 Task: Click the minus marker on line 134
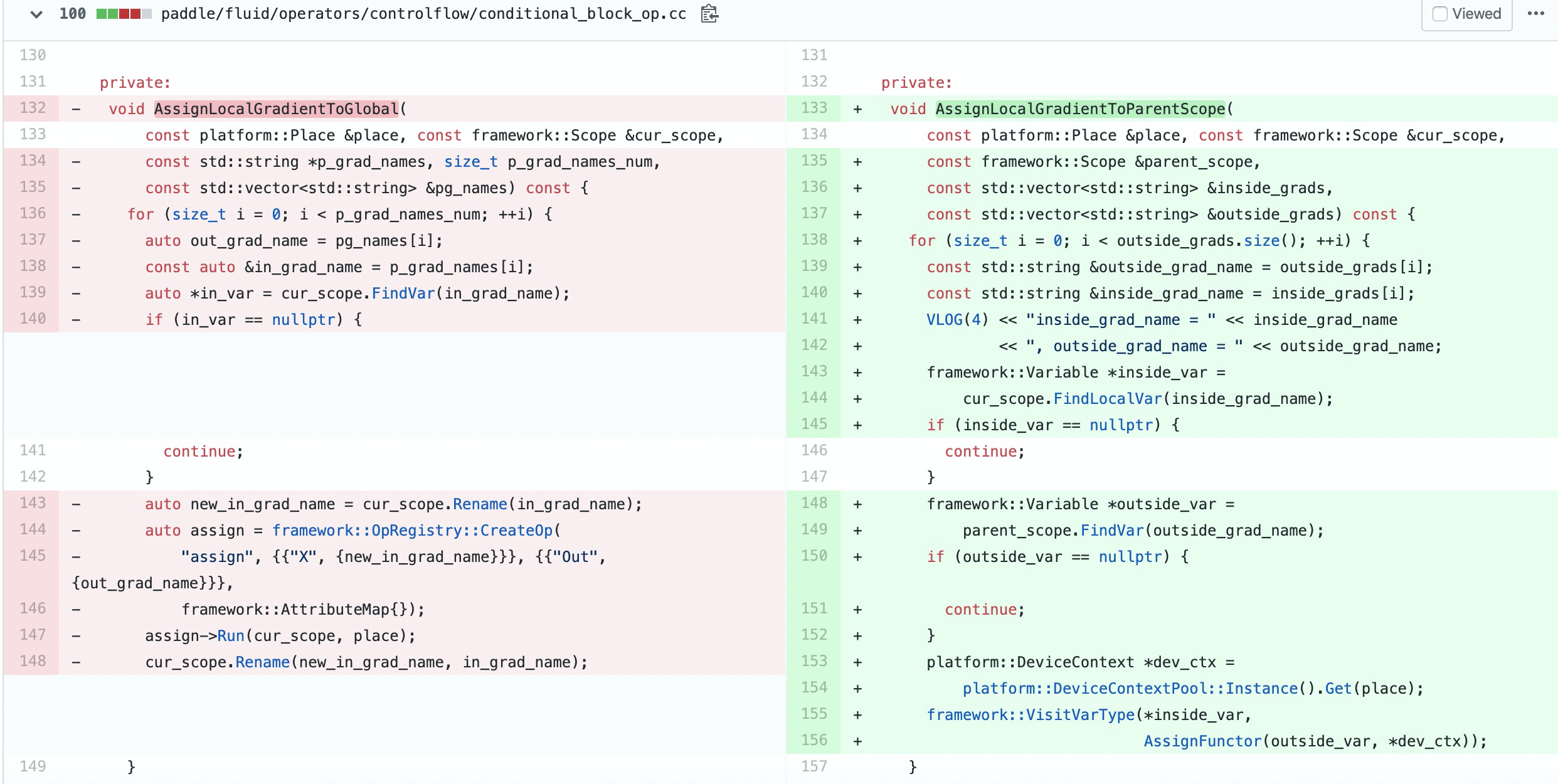[76, 162]
